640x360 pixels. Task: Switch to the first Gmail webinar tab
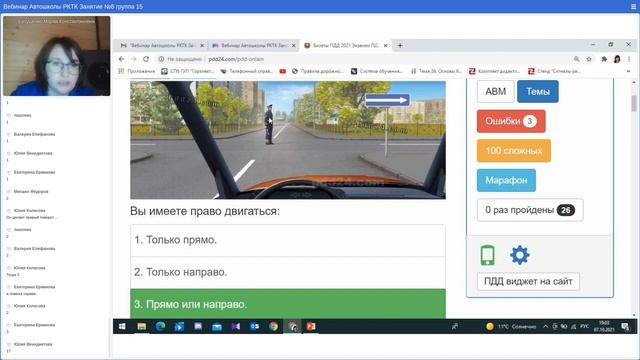click(x=162, y=46)
